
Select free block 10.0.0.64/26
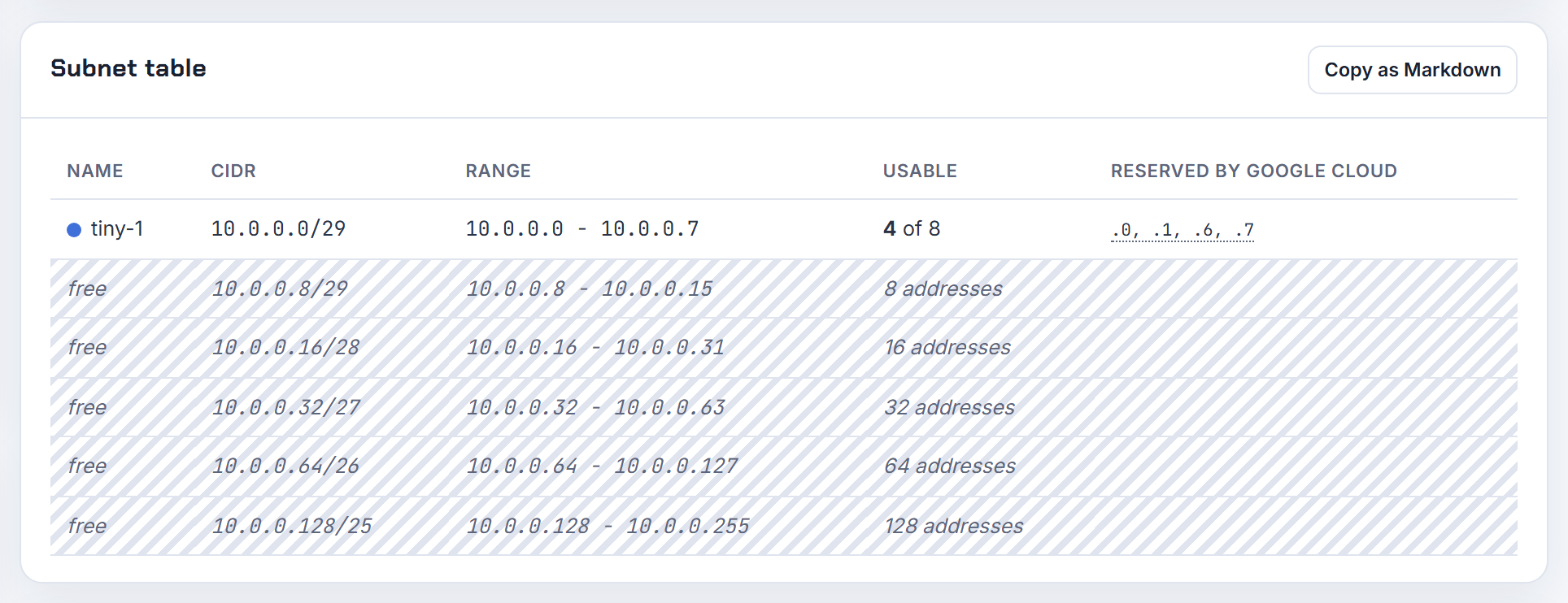pyautogui.click(x=286, y=466)
